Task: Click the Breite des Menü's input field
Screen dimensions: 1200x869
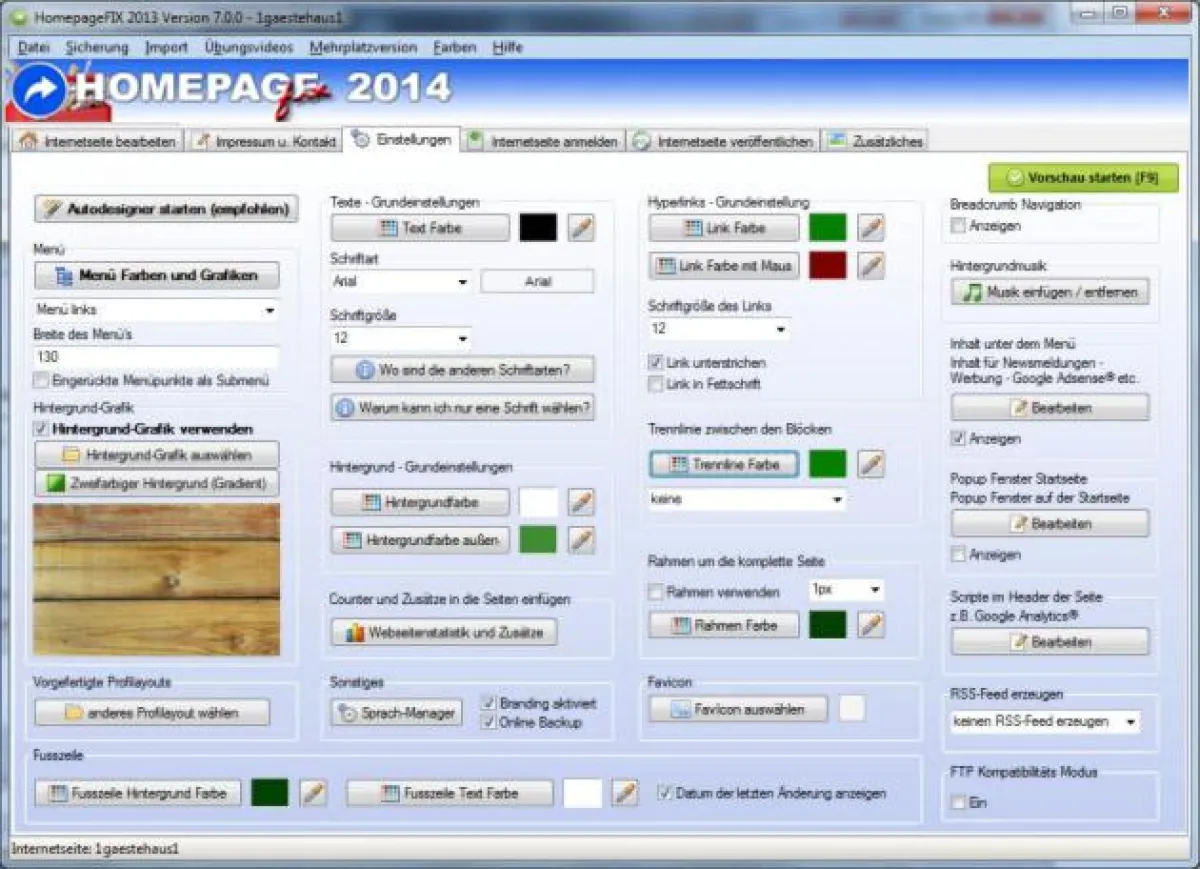Action: click(156, 358)
